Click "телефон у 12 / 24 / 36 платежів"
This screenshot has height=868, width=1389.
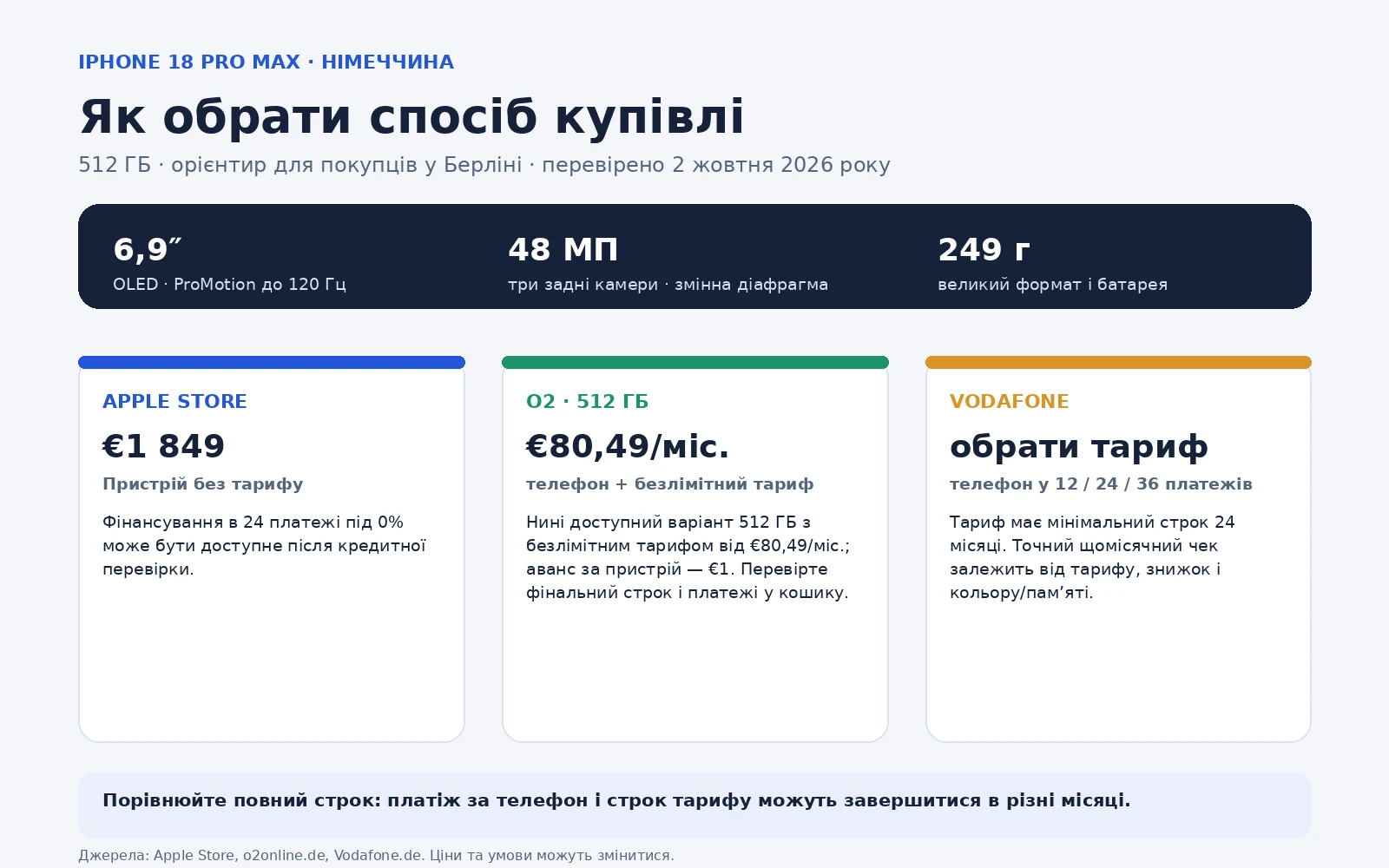point(1101,484)
